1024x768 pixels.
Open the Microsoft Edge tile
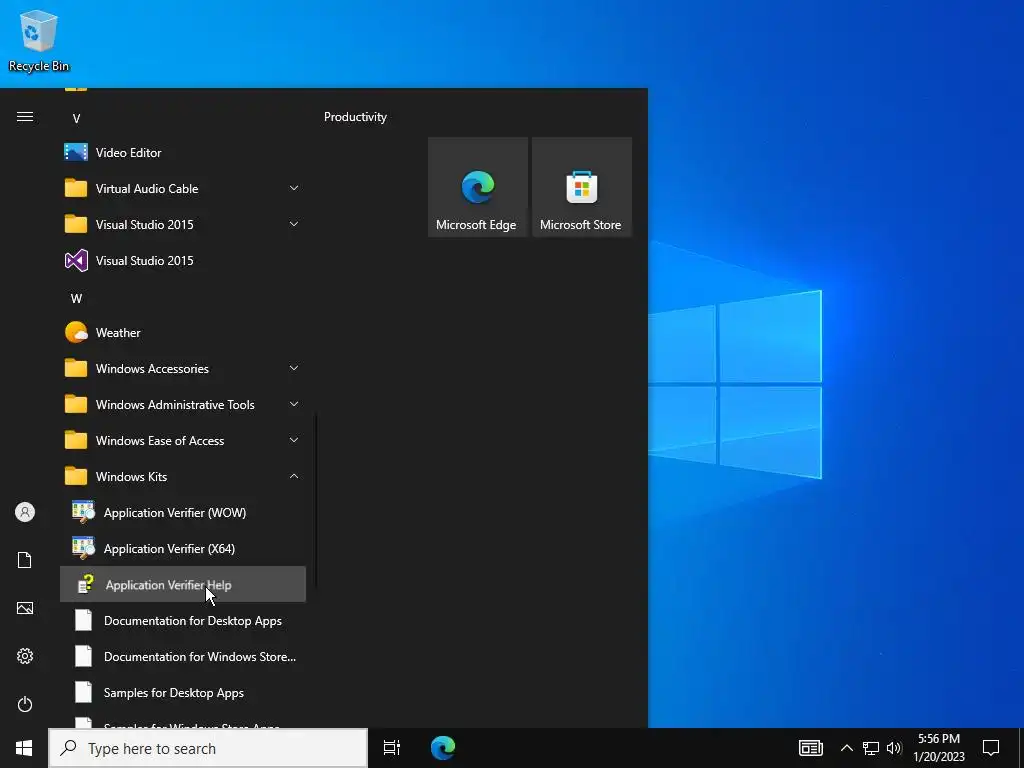477,187
